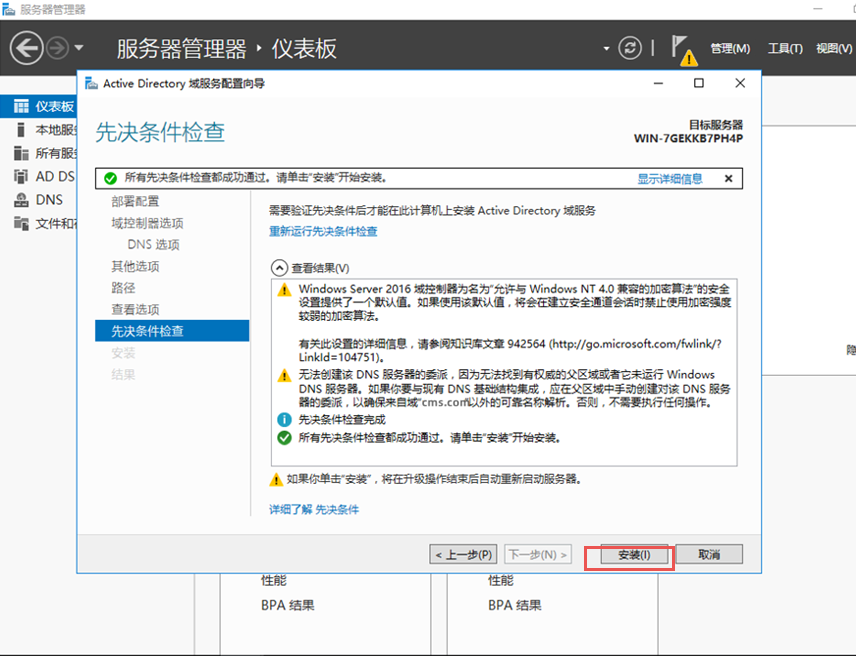Open the small dropdown arrow left of refresh

(606, 49)
